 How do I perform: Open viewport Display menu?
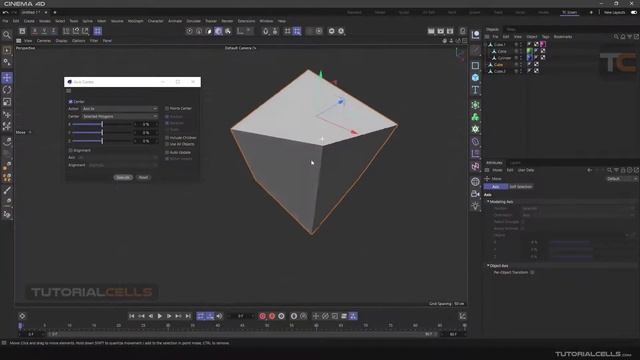[61, 41]
